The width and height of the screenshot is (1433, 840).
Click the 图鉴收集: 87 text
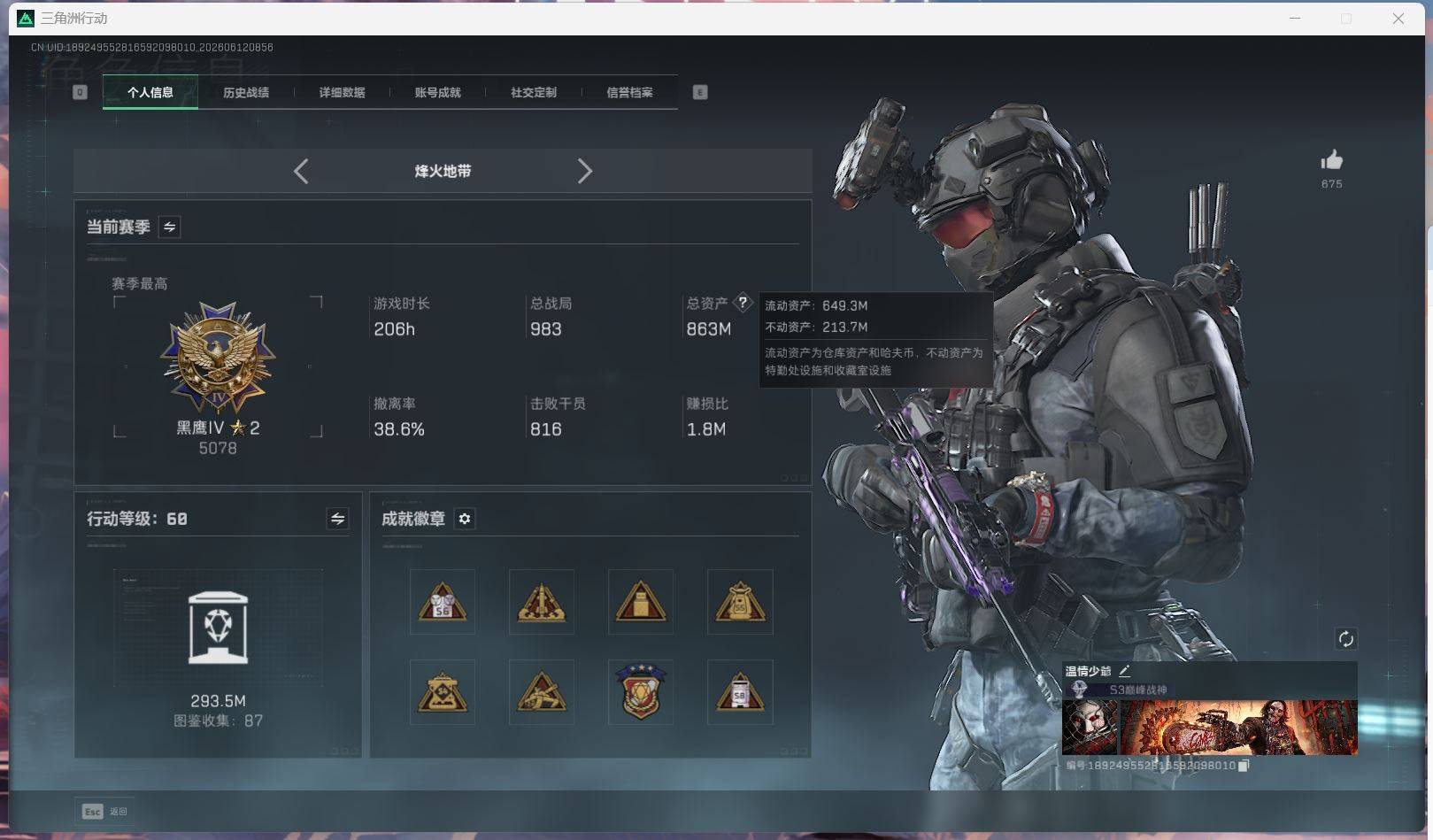218,721
